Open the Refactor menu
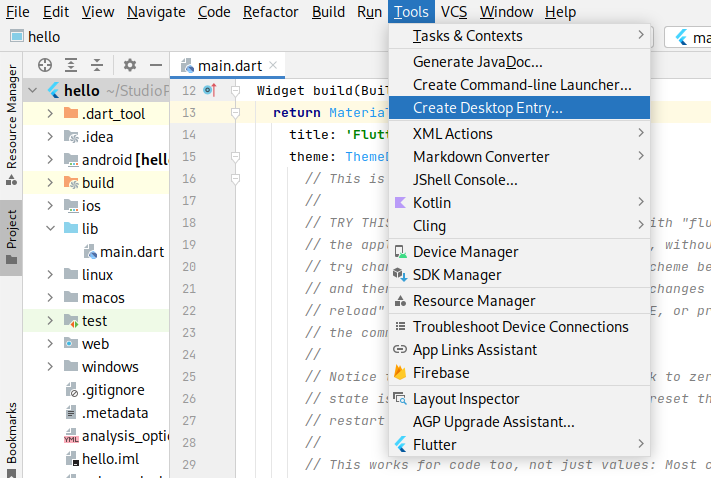 pos(270,12)
